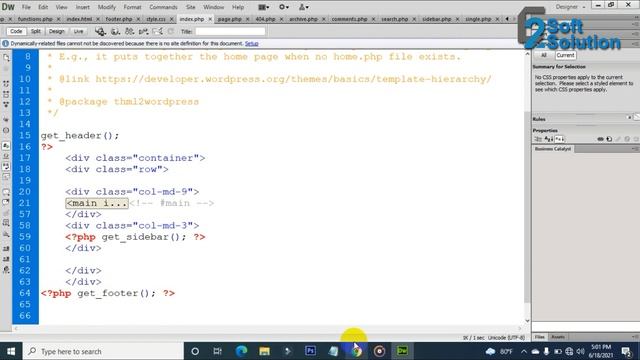
Task: Click the Outdent Code icon
Action: [x=6, y=259]
